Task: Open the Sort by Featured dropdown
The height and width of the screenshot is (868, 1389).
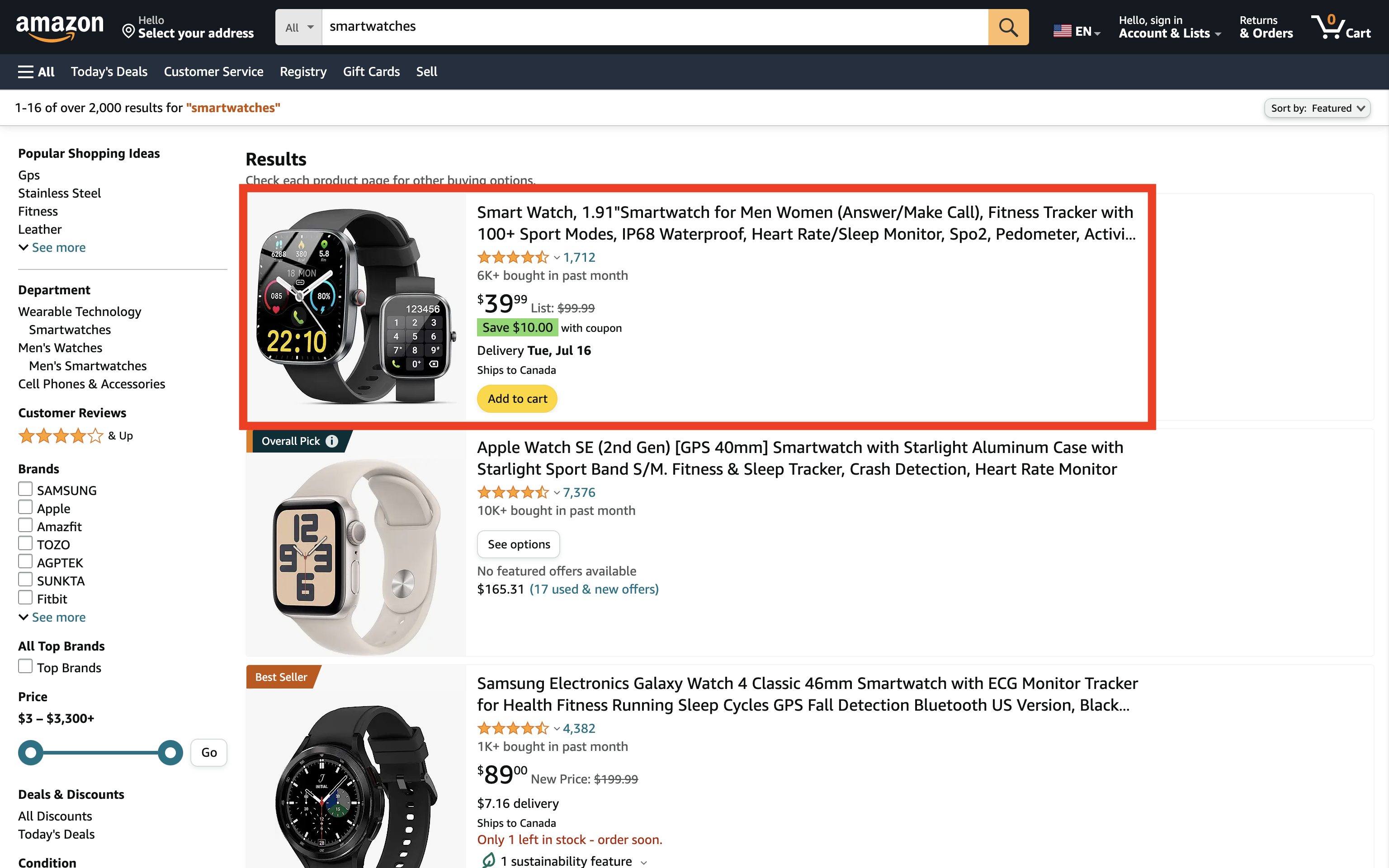Action: click(x=1317, y=108)
